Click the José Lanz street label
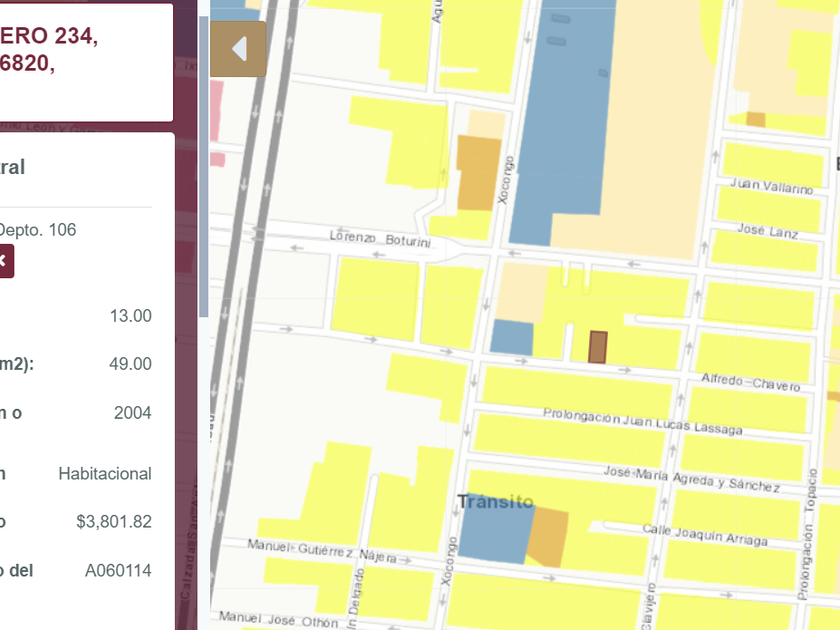840x630 pixels. (768, 231)
